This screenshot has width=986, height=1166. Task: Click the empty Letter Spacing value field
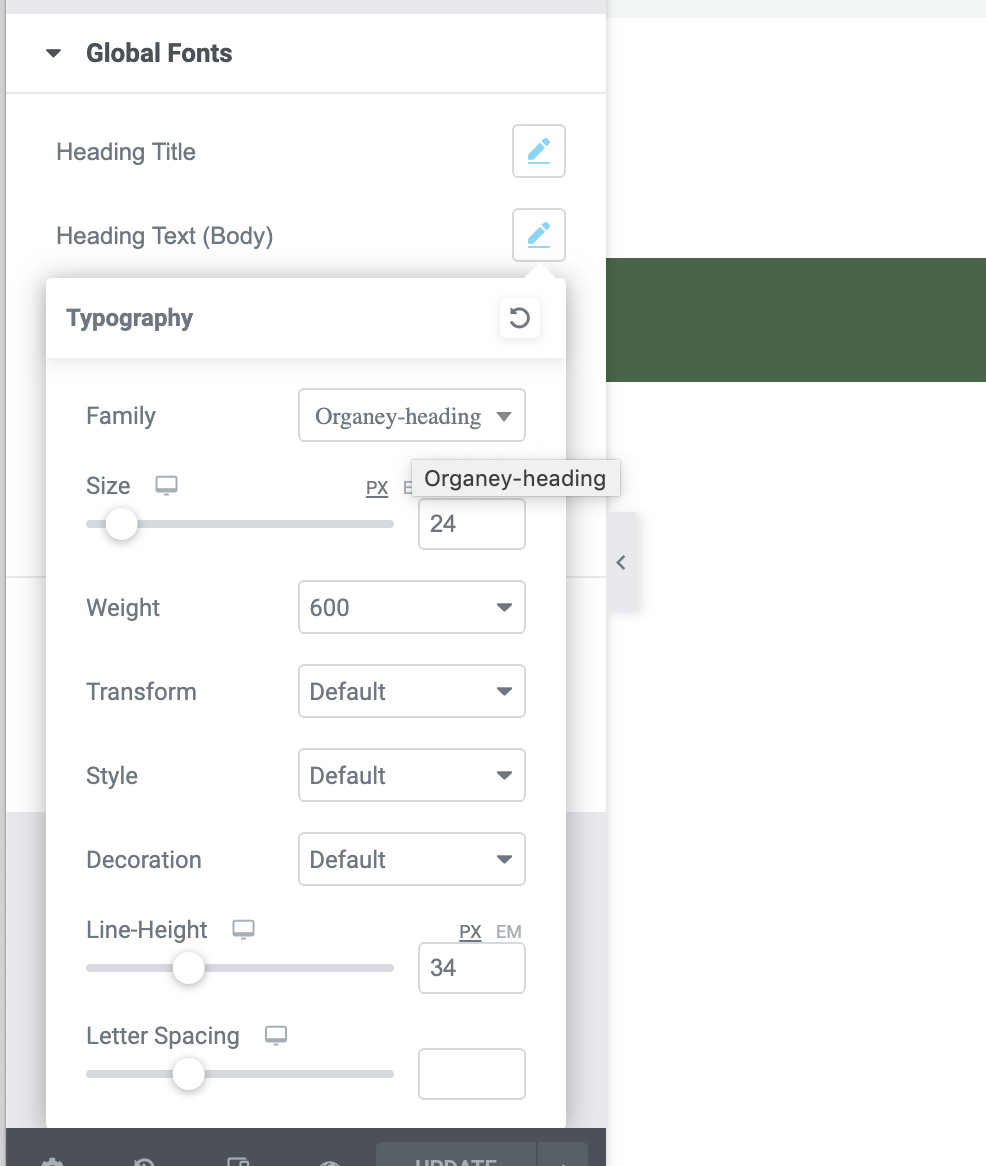471,1074
